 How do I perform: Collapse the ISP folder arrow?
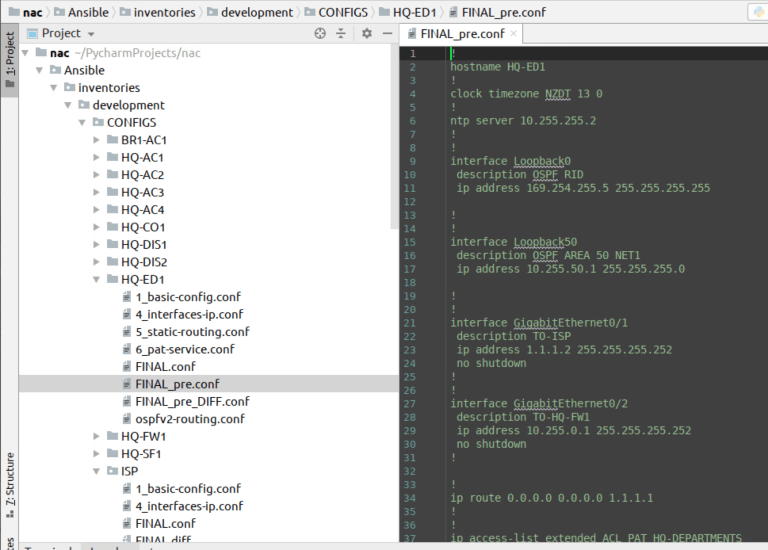pyautogui.click(x=96, y=471)
